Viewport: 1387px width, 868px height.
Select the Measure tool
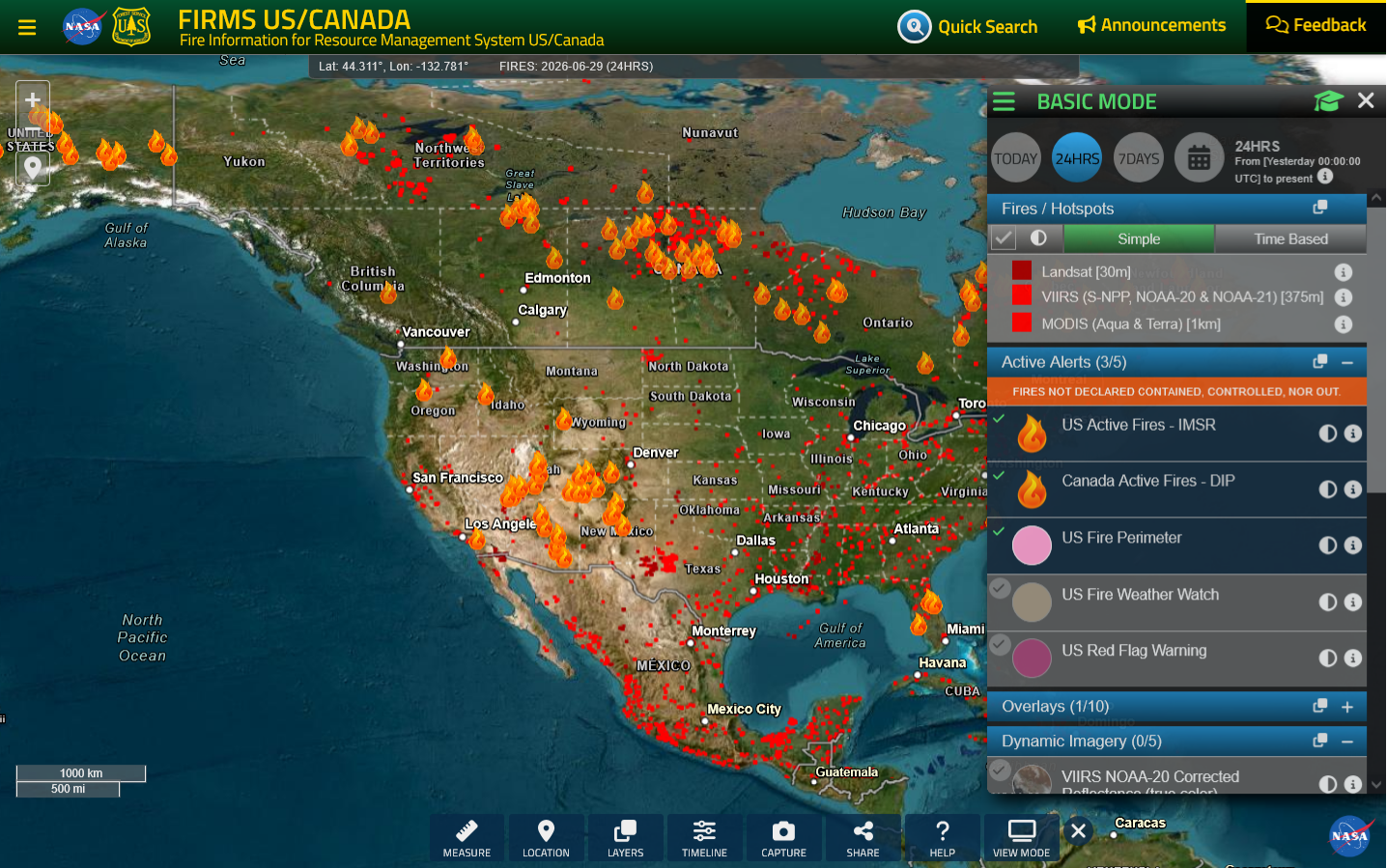(x=467, y=837)
